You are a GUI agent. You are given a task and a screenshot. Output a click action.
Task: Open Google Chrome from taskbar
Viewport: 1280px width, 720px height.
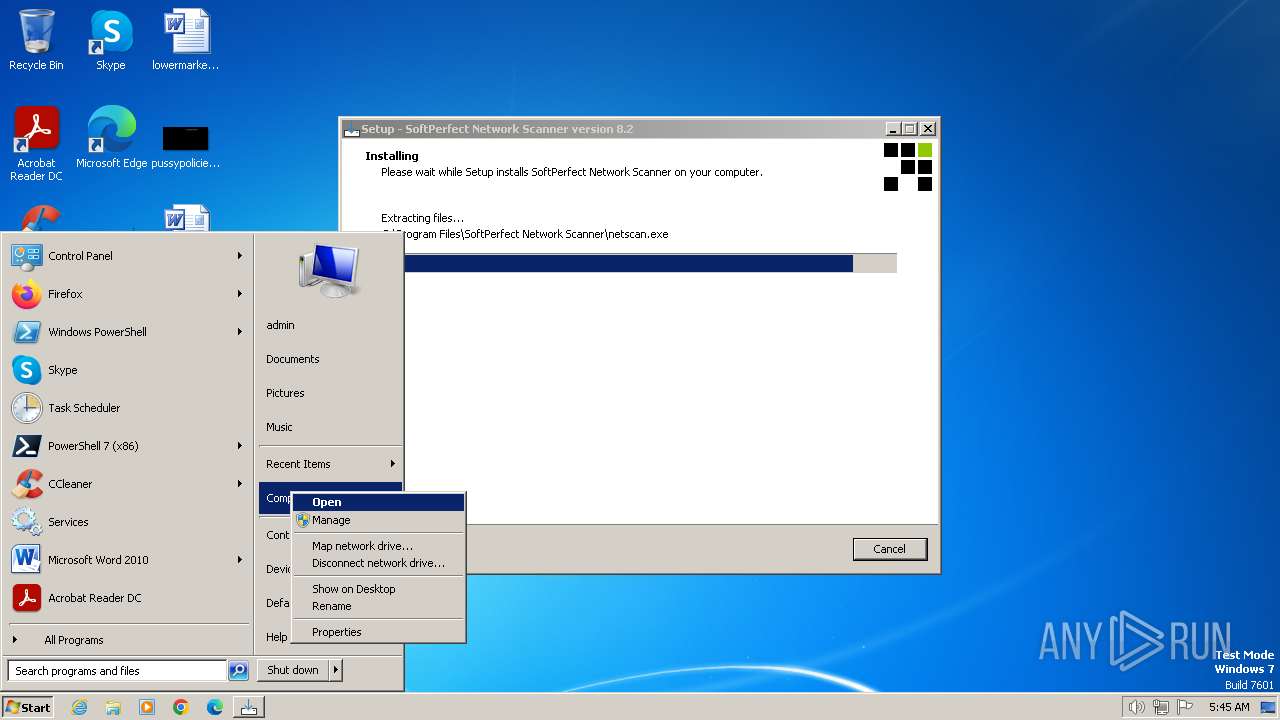tap(181, 707)
